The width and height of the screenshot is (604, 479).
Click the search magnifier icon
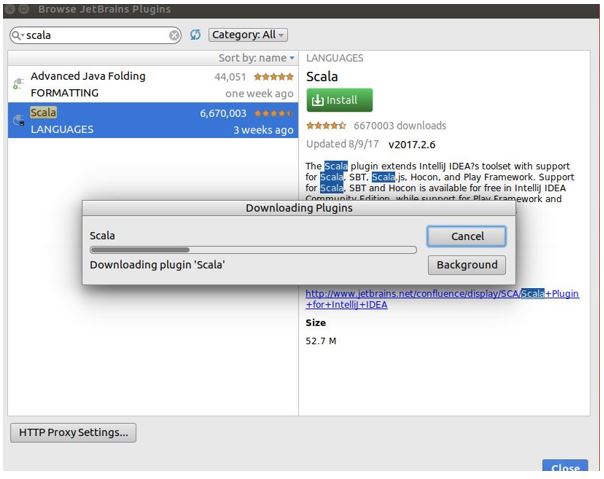pos(17,35)
